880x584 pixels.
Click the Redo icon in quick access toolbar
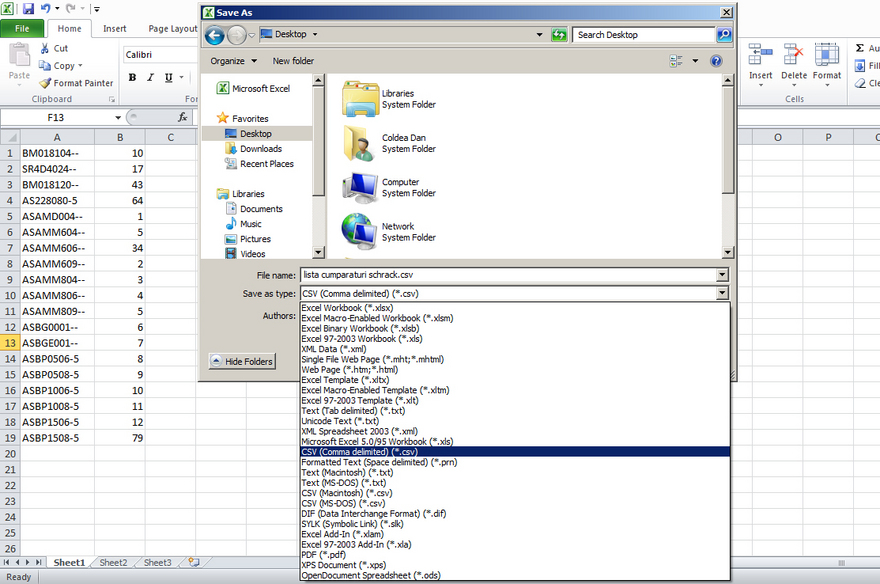pyautogui.click(x=70, y=8)
